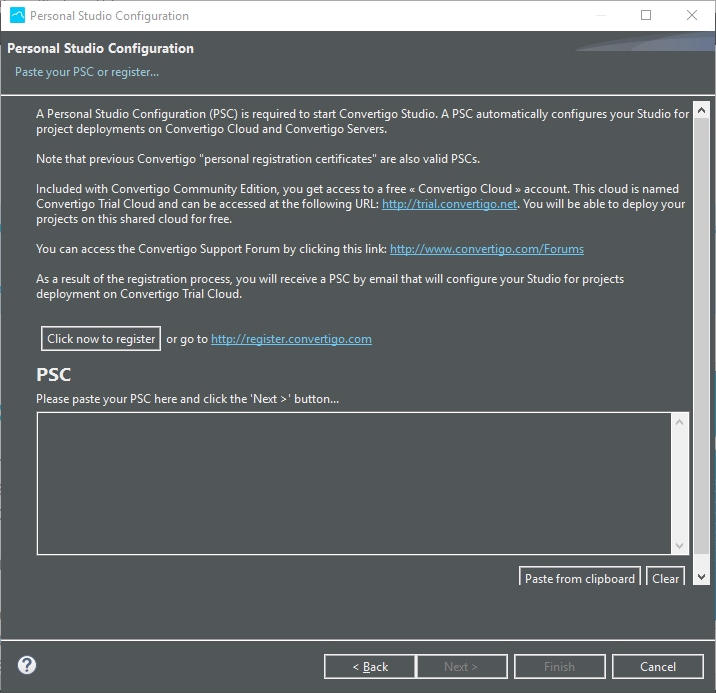Go to the previous step with Back
This screenshot has height=693, width=716.
click(x=370, y=667)
